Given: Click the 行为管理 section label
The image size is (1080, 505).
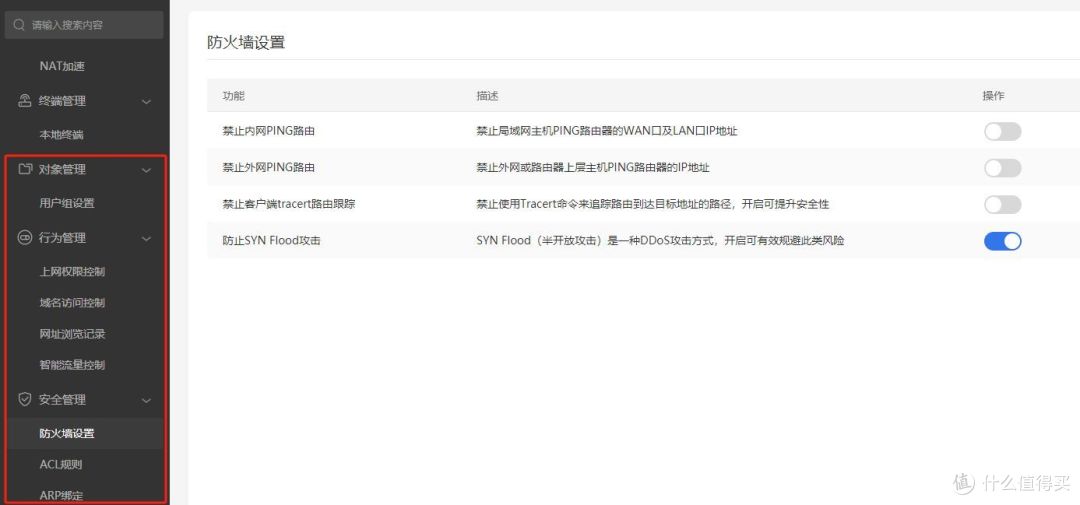Looking at the screenshot, I should tap(62, 238).
